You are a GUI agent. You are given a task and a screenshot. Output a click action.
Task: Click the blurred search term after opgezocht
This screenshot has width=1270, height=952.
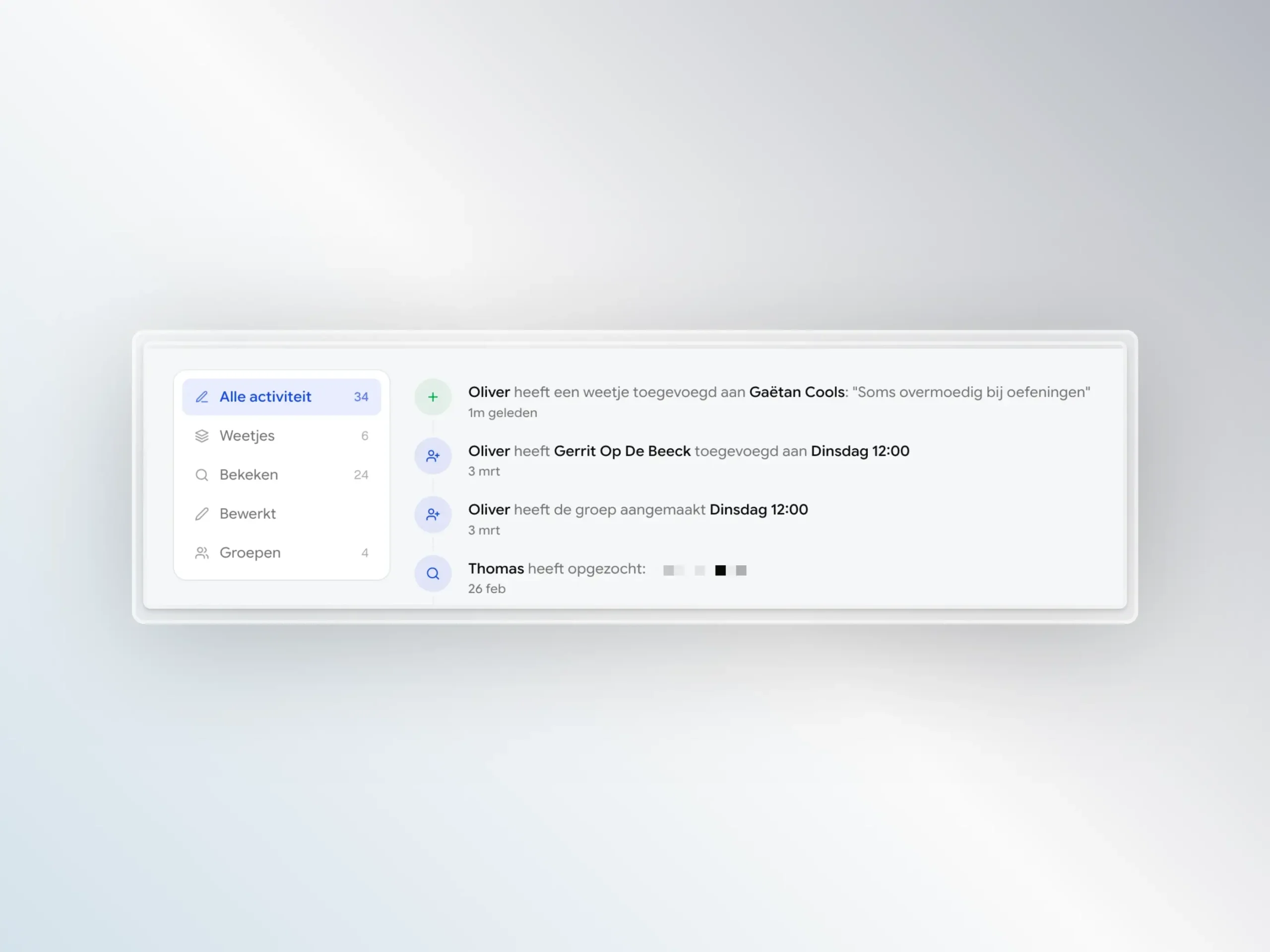point(704,570)
